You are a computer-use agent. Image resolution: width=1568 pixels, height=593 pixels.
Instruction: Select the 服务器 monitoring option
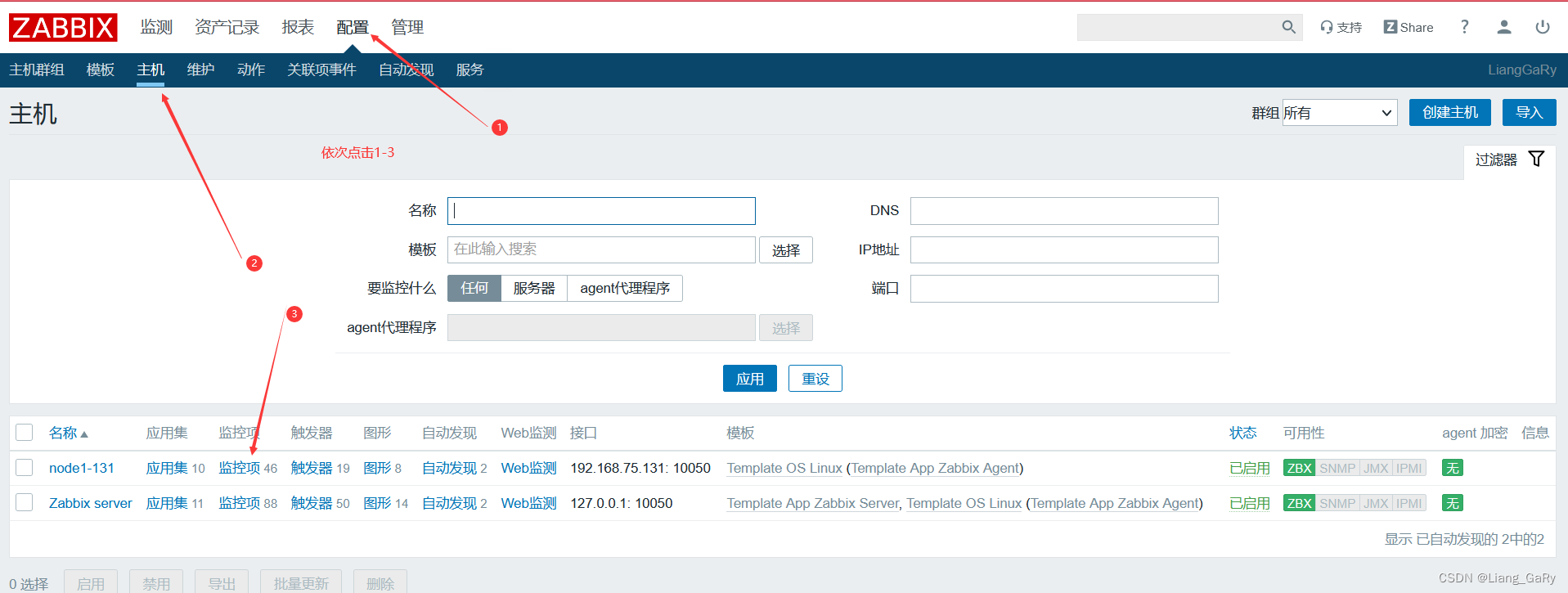534,288
